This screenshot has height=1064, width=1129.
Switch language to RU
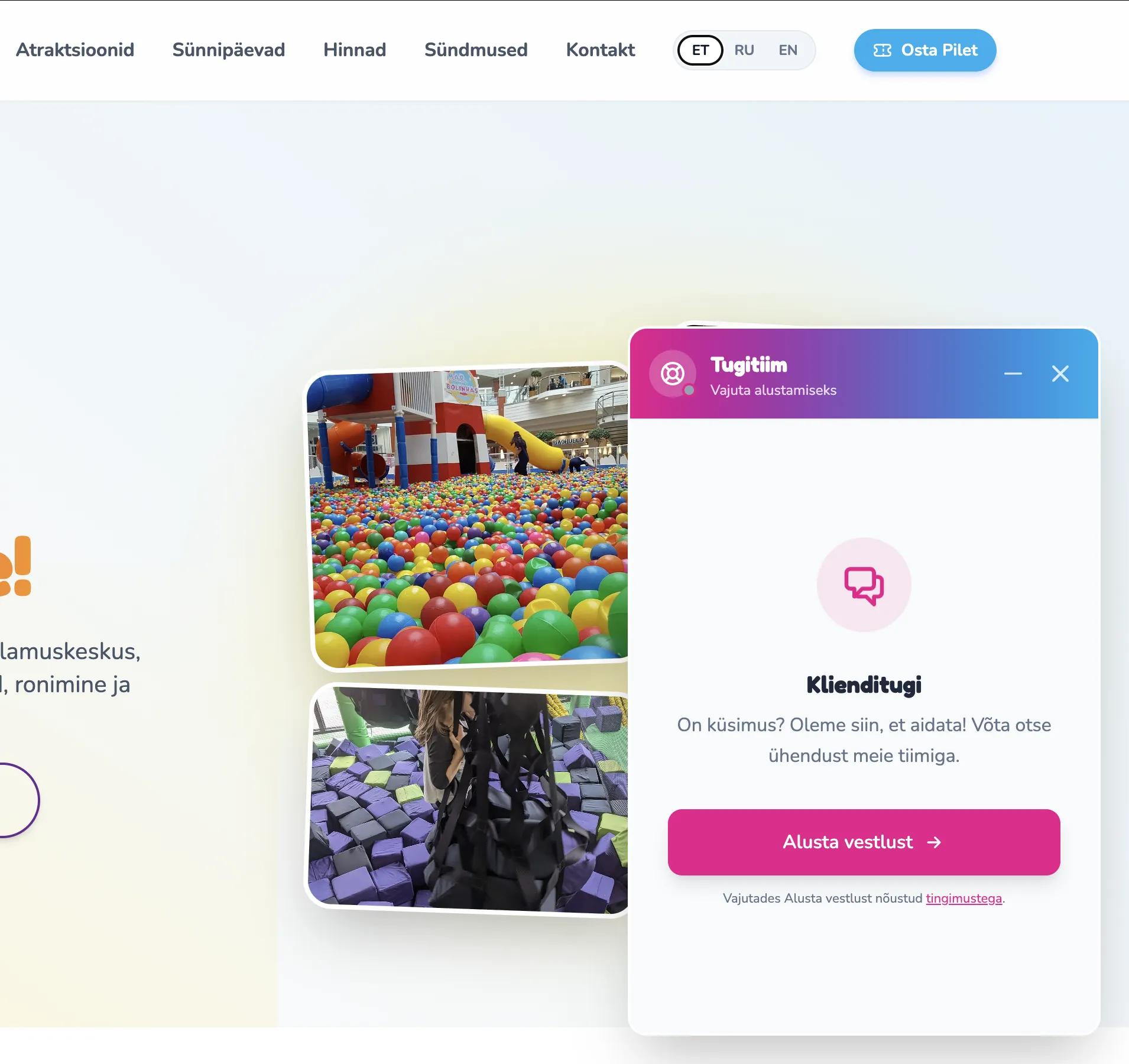coord(744,50)
